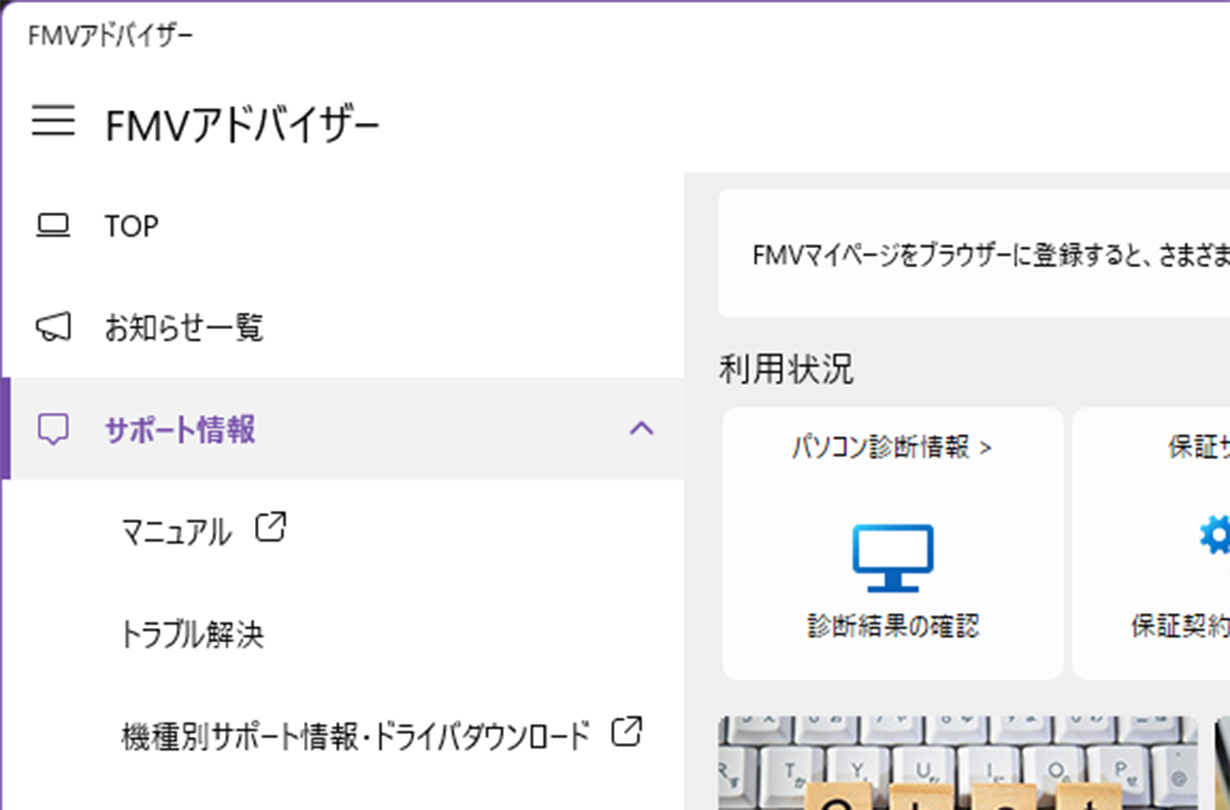
Task: Click the external link icon next to マニュアル
Action: pos(269,528)
